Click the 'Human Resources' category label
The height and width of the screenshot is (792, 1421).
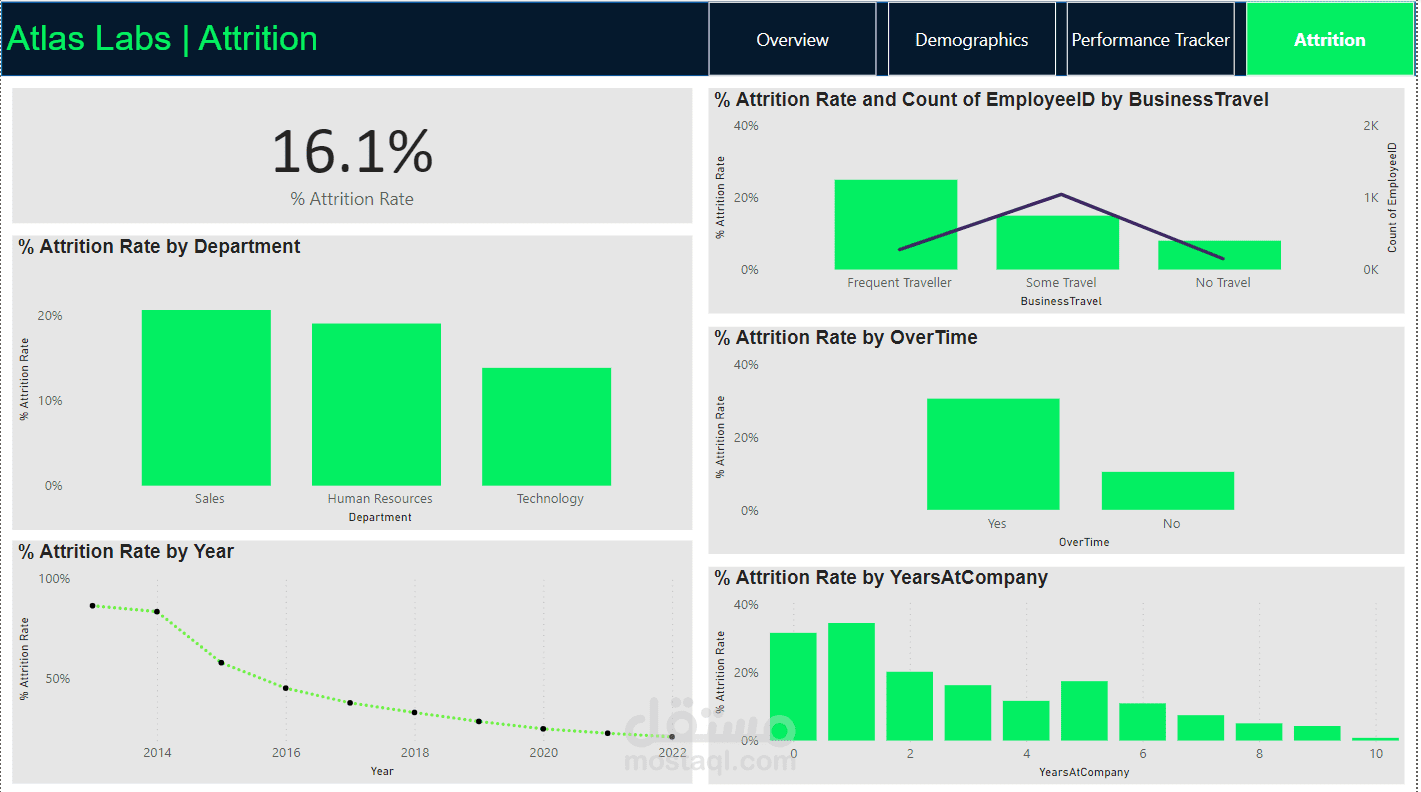380,498
